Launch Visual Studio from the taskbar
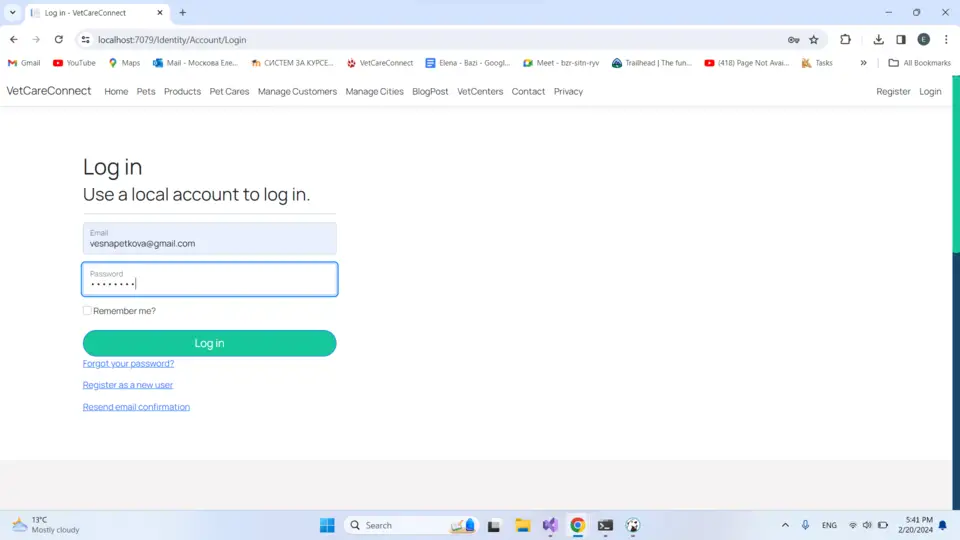960x540 pixels. 550,525
